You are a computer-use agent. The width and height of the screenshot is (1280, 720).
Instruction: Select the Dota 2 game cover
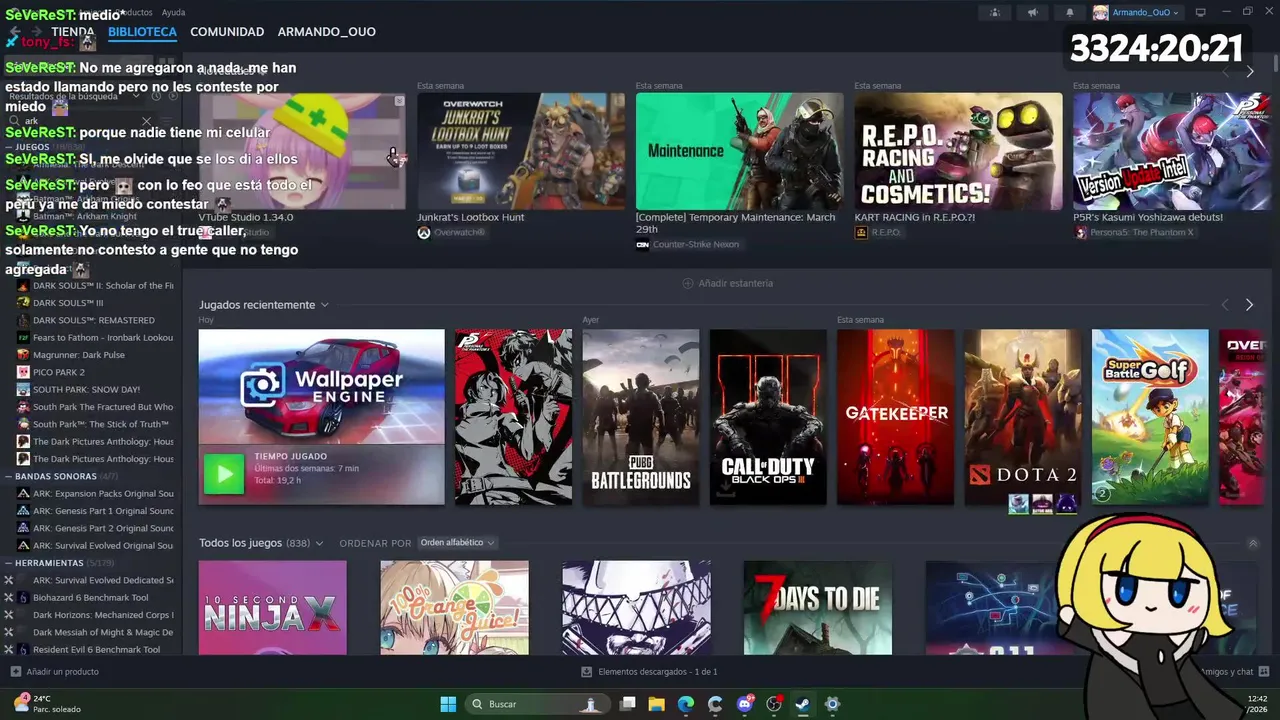tap(1022, 417)
